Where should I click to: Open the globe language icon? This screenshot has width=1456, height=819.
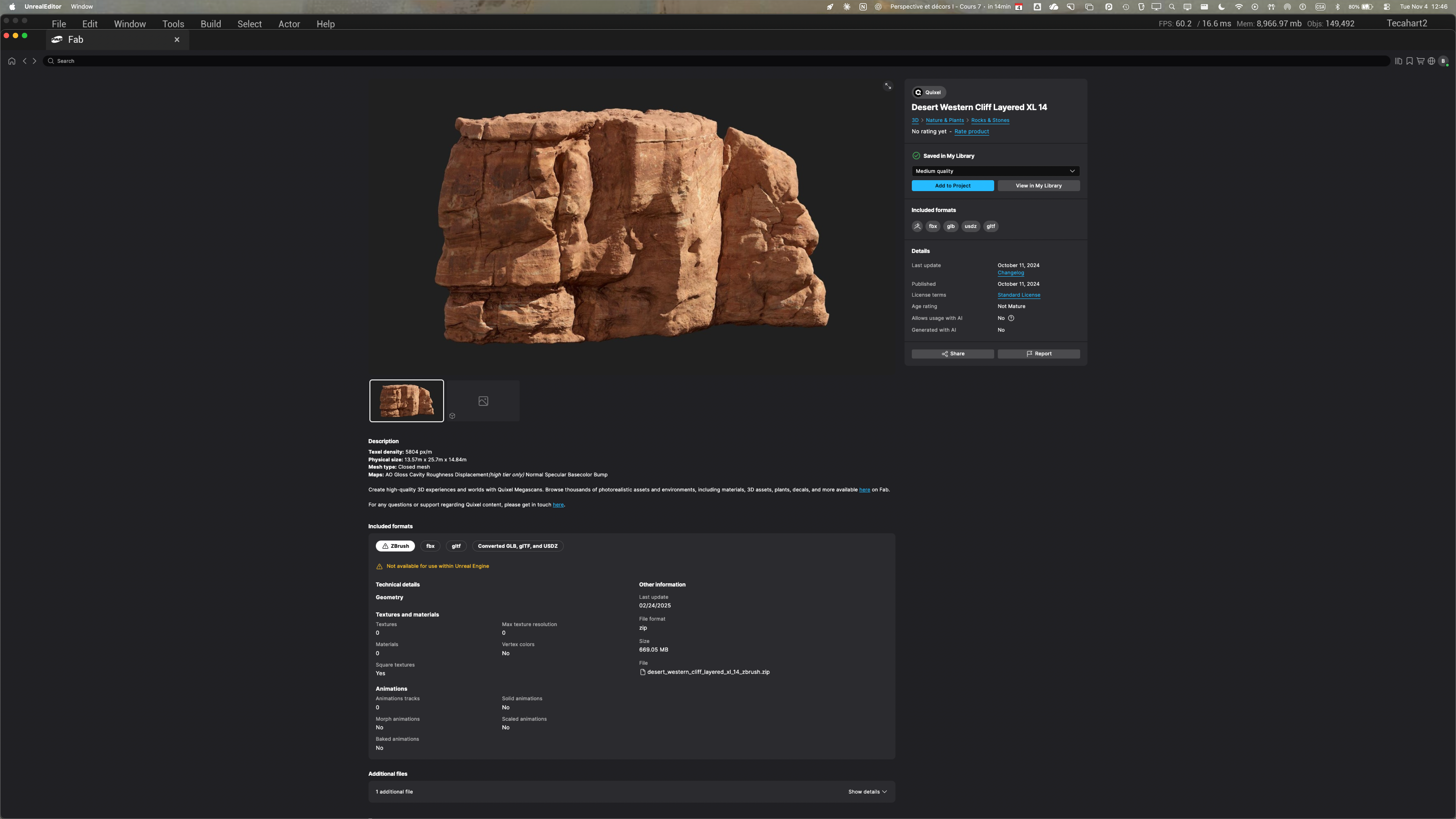[1431, 61]
